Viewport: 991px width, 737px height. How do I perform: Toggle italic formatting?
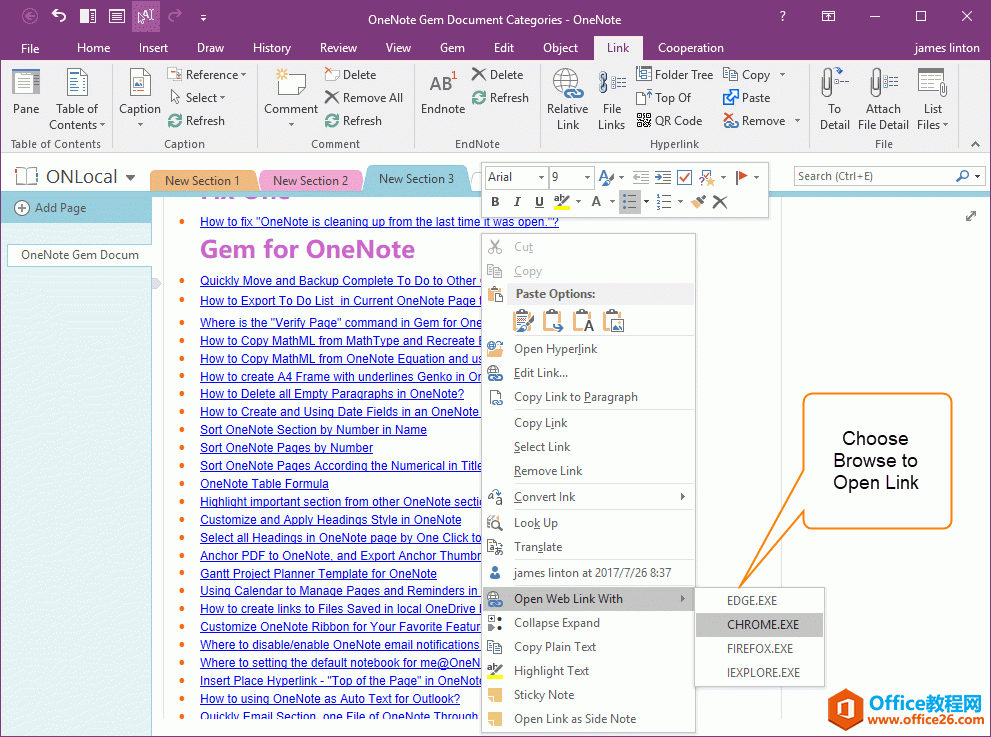pos(517,202)
